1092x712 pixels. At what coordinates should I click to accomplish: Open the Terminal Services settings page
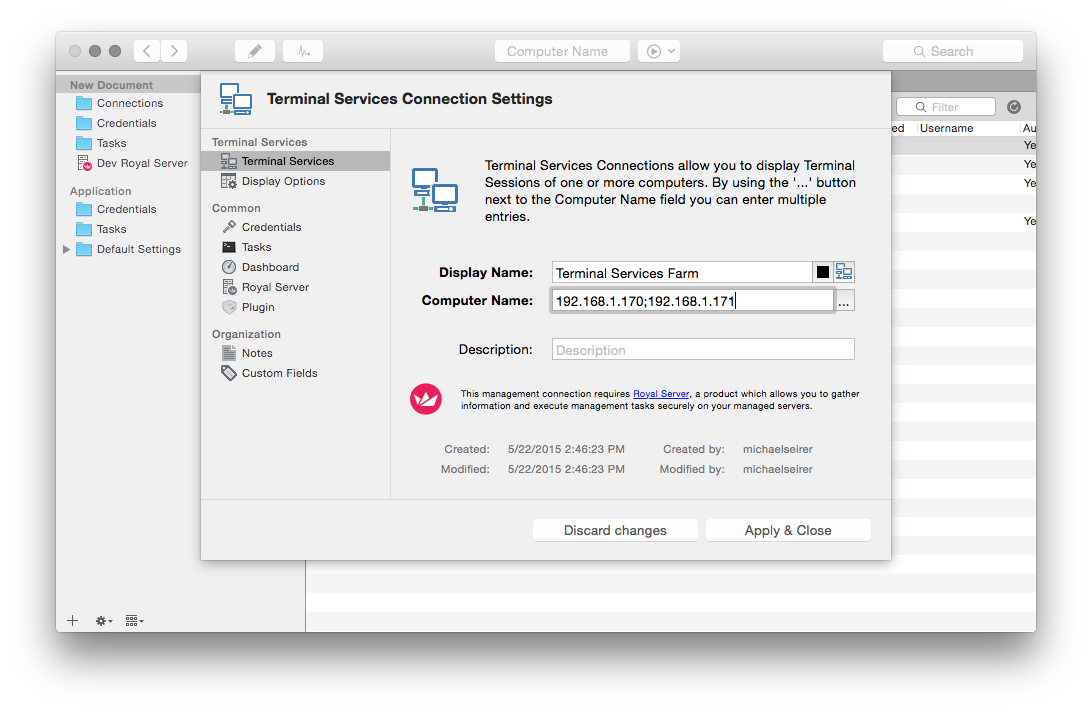click(295, 161)
